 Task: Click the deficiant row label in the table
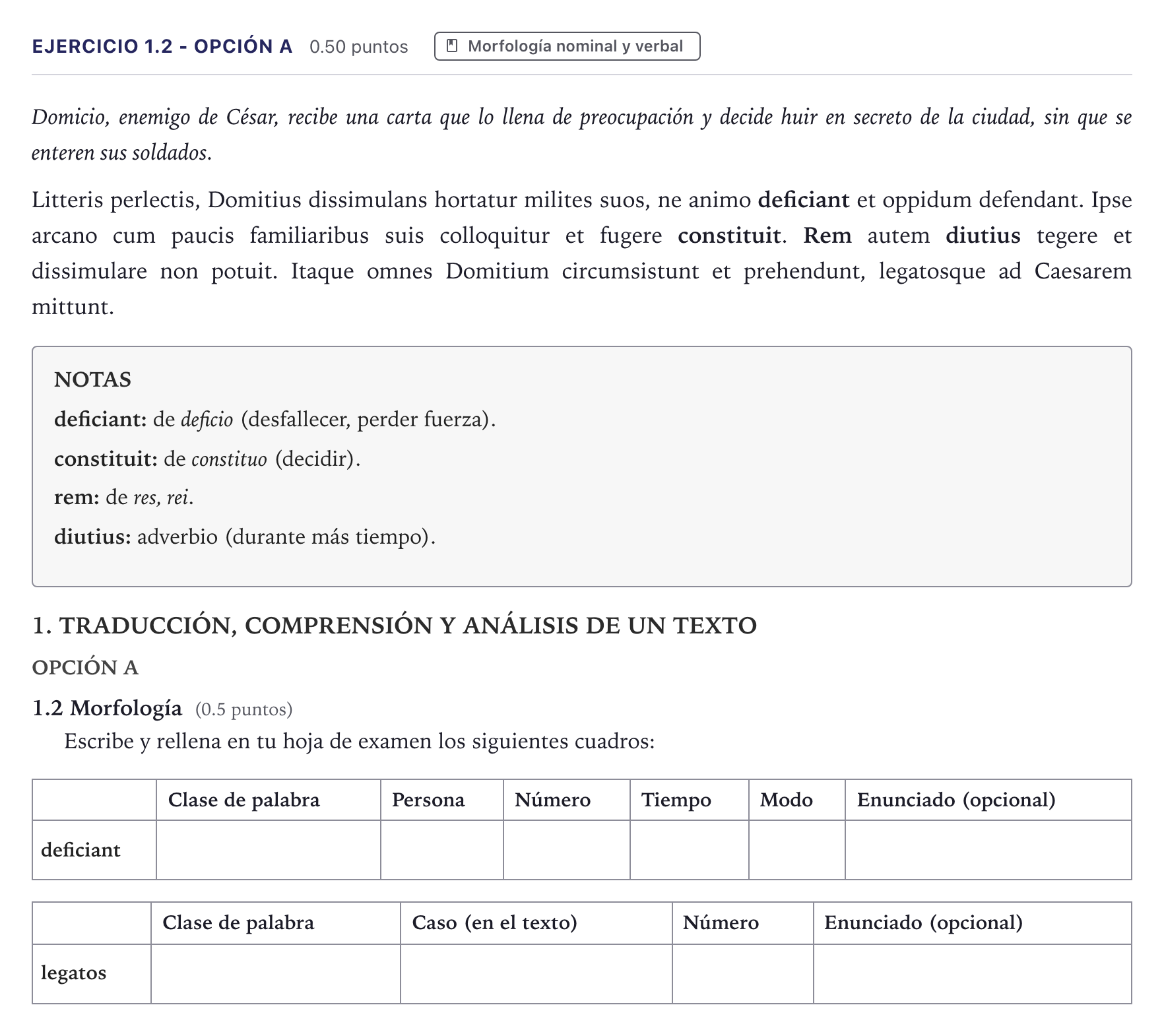point(81,850)
